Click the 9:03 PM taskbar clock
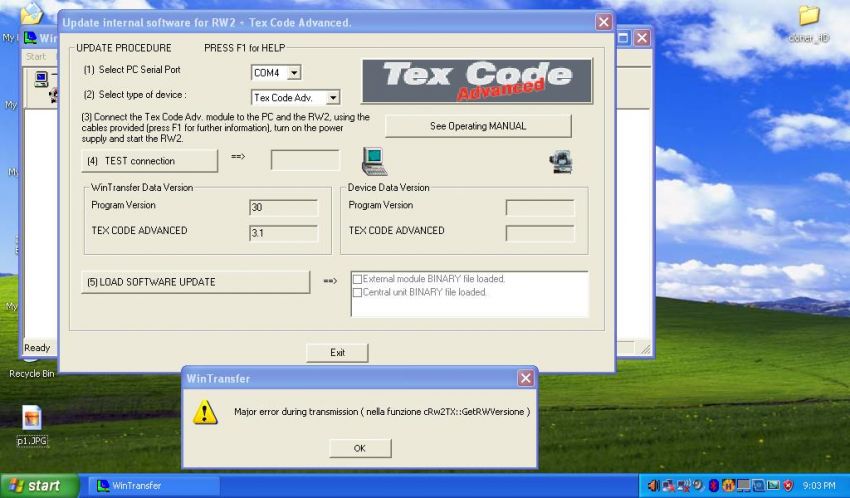The width and height of the screenshot is (850, 498). pos(819,486)
